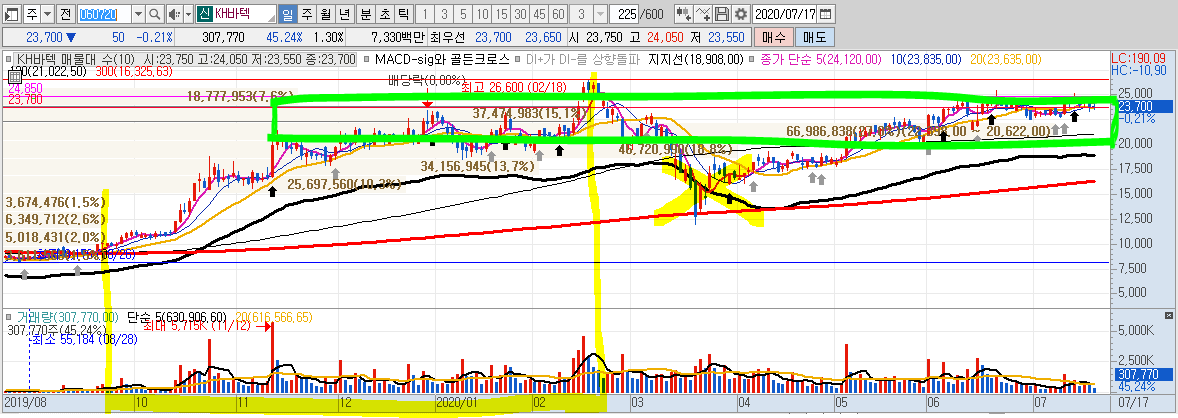Screen dimensions: 1178x418
Task: Click the stock code input 060720
Action: tap(104, 14)
